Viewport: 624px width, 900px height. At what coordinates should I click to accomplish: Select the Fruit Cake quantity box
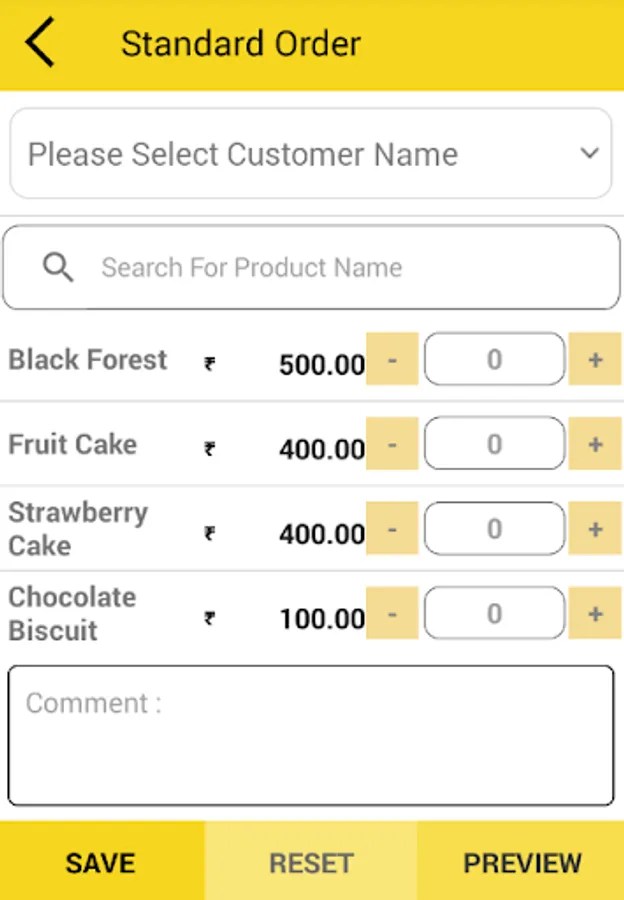(494, 444)
